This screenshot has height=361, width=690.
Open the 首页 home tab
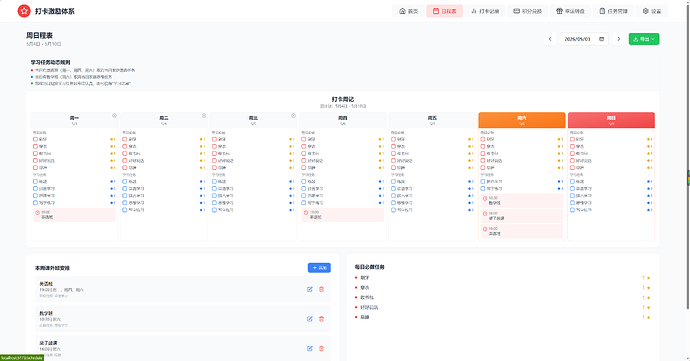coord(408,11)
